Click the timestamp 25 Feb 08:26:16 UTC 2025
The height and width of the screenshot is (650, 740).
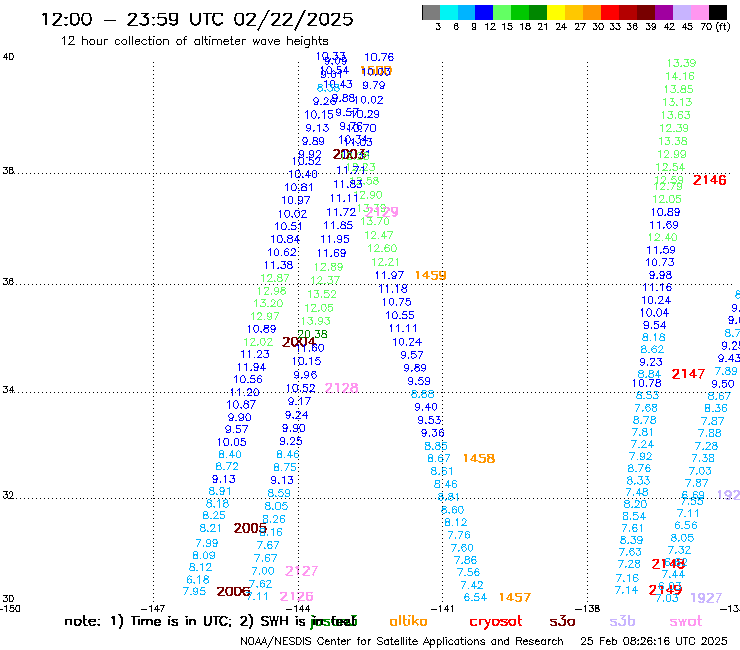pyautogui.click(x=654, y=642)
